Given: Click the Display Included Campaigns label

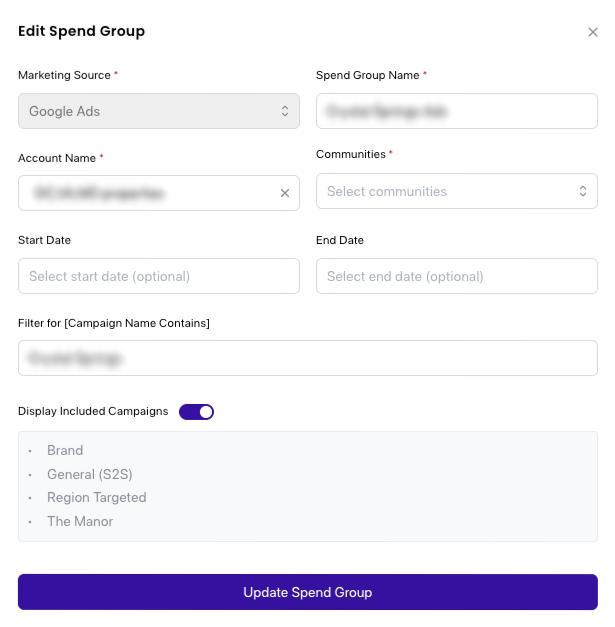Looking at the screenshot, I should 93,411.
